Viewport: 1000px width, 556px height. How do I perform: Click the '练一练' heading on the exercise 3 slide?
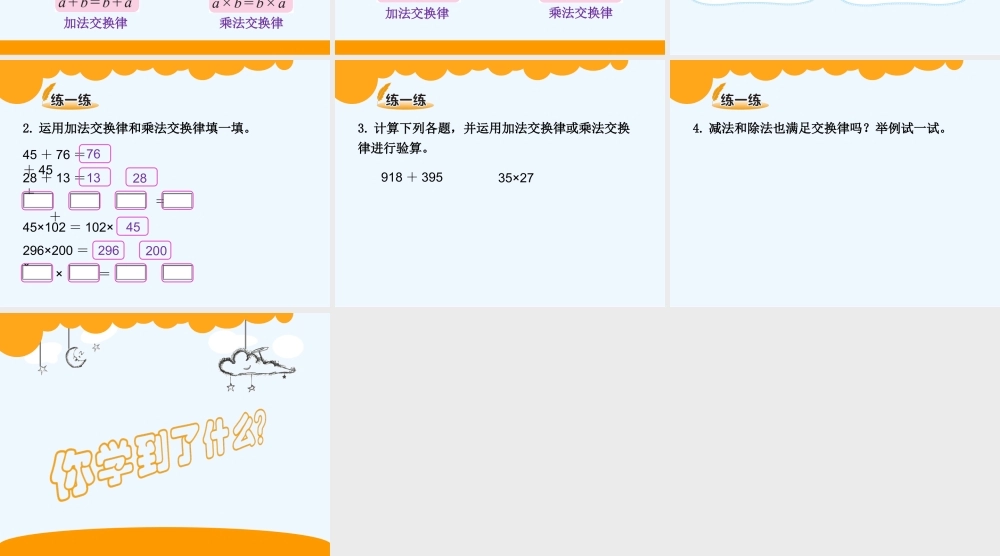[x=406, y=100]
